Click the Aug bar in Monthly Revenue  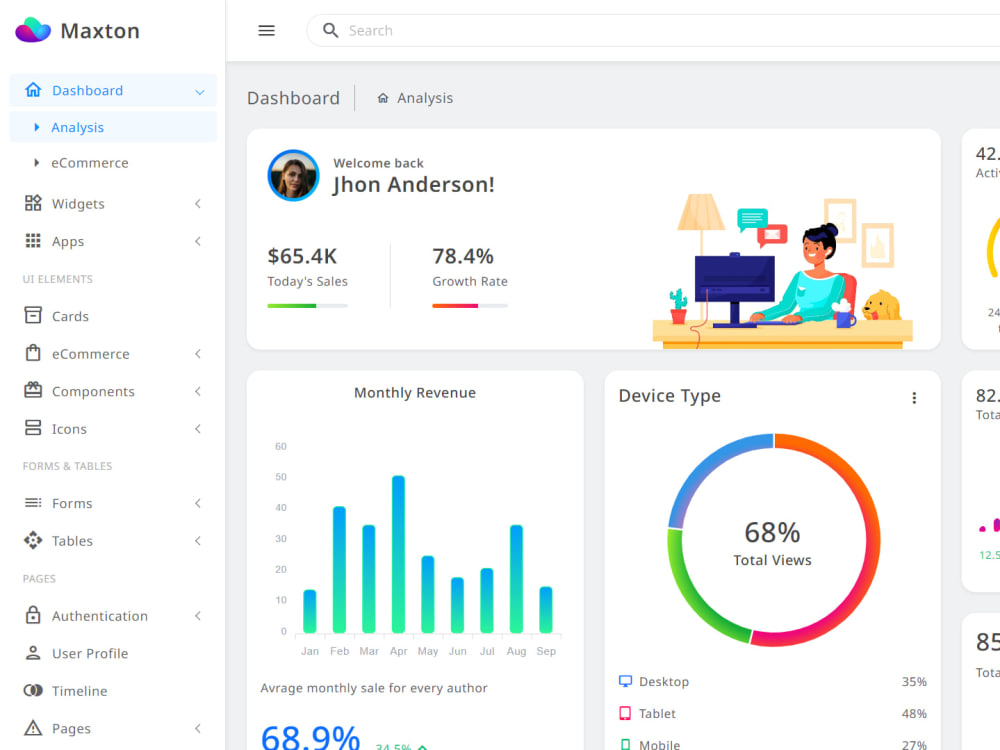click(x=517, y=578)
